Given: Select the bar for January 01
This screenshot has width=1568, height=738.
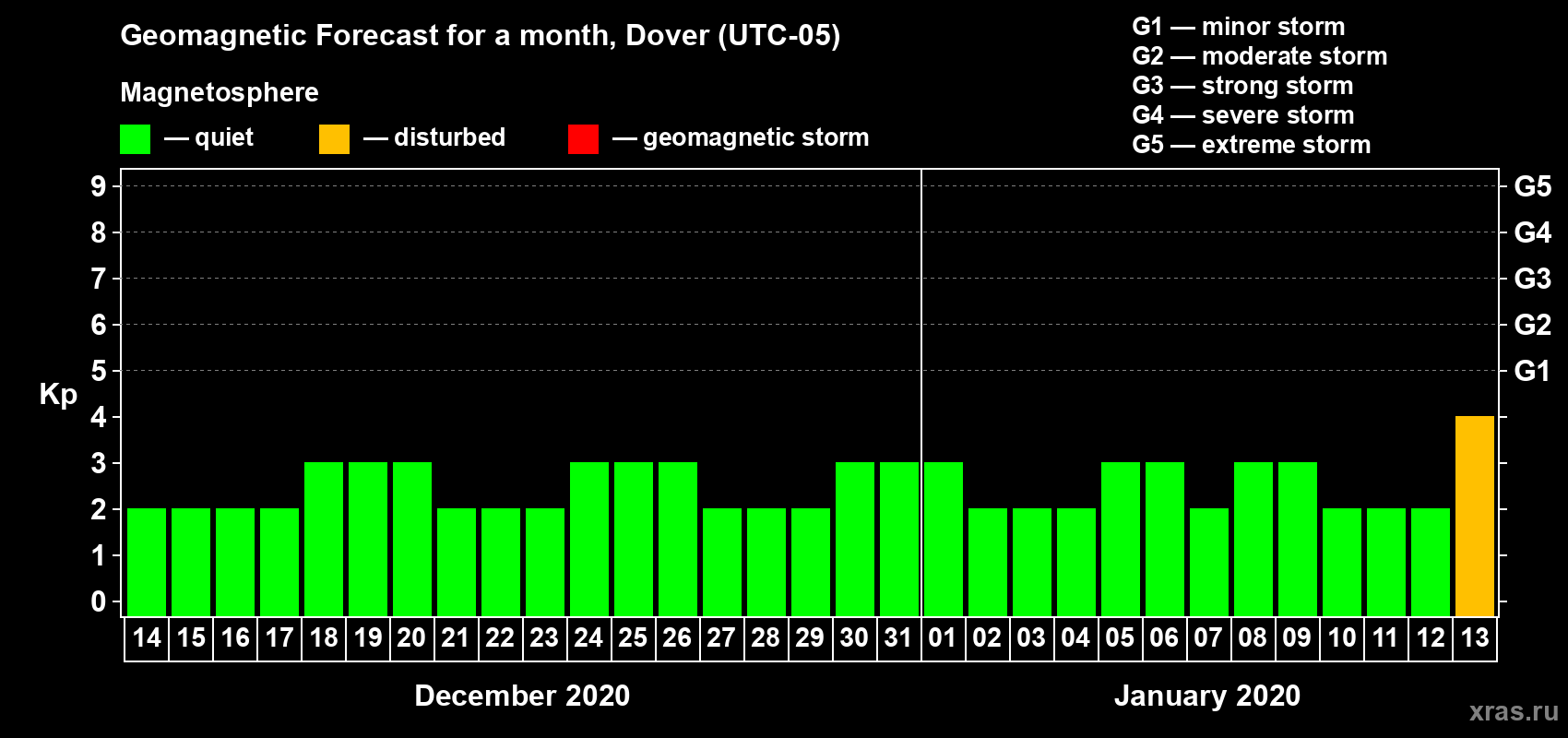Looking at the screenshot, I should (944, 539).
